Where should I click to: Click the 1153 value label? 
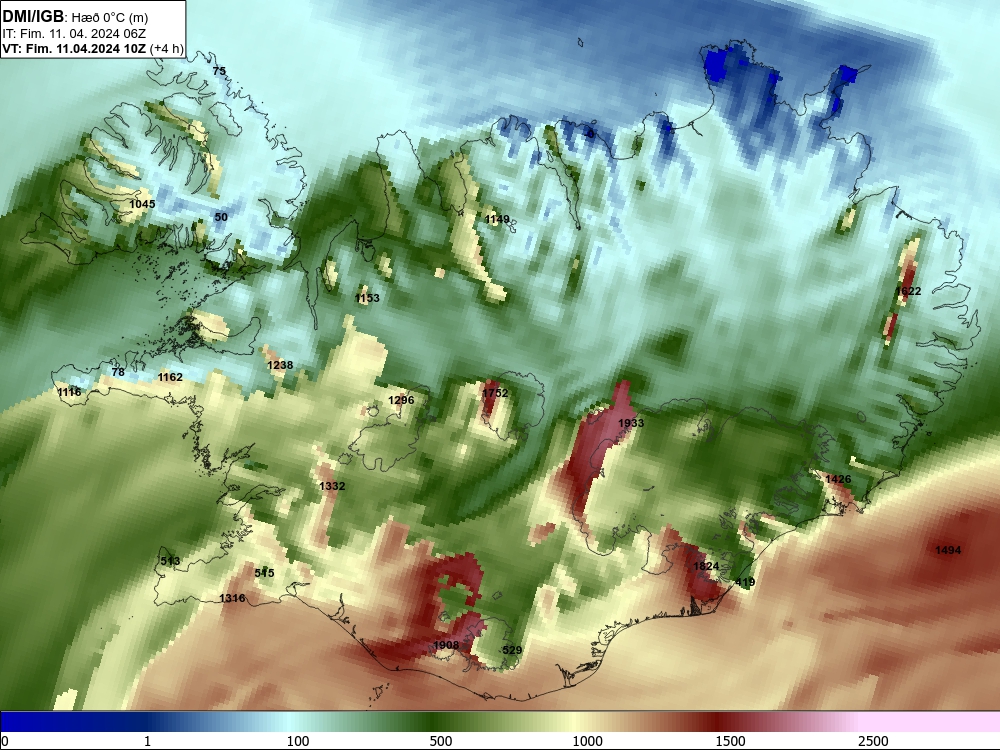tap(367, 298)
